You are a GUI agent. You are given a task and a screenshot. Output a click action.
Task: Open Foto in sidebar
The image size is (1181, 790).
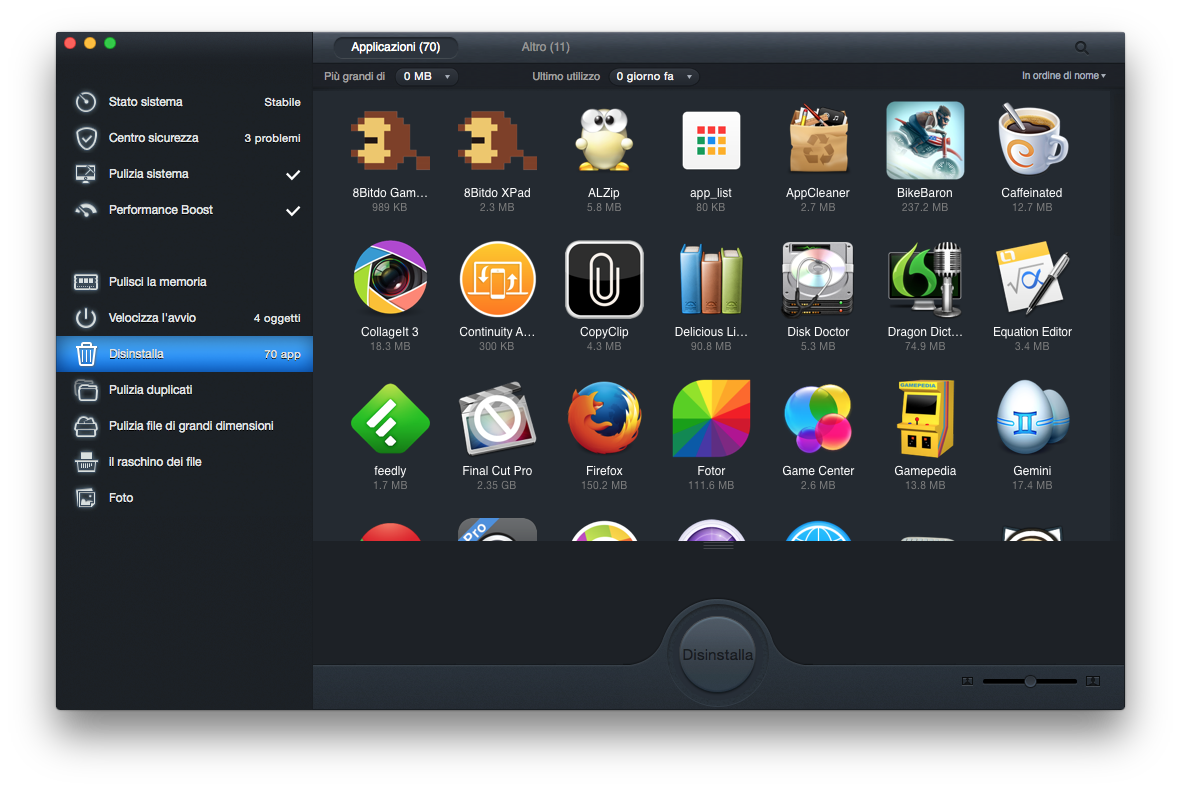pyautogui.click(x=185, y=498)
